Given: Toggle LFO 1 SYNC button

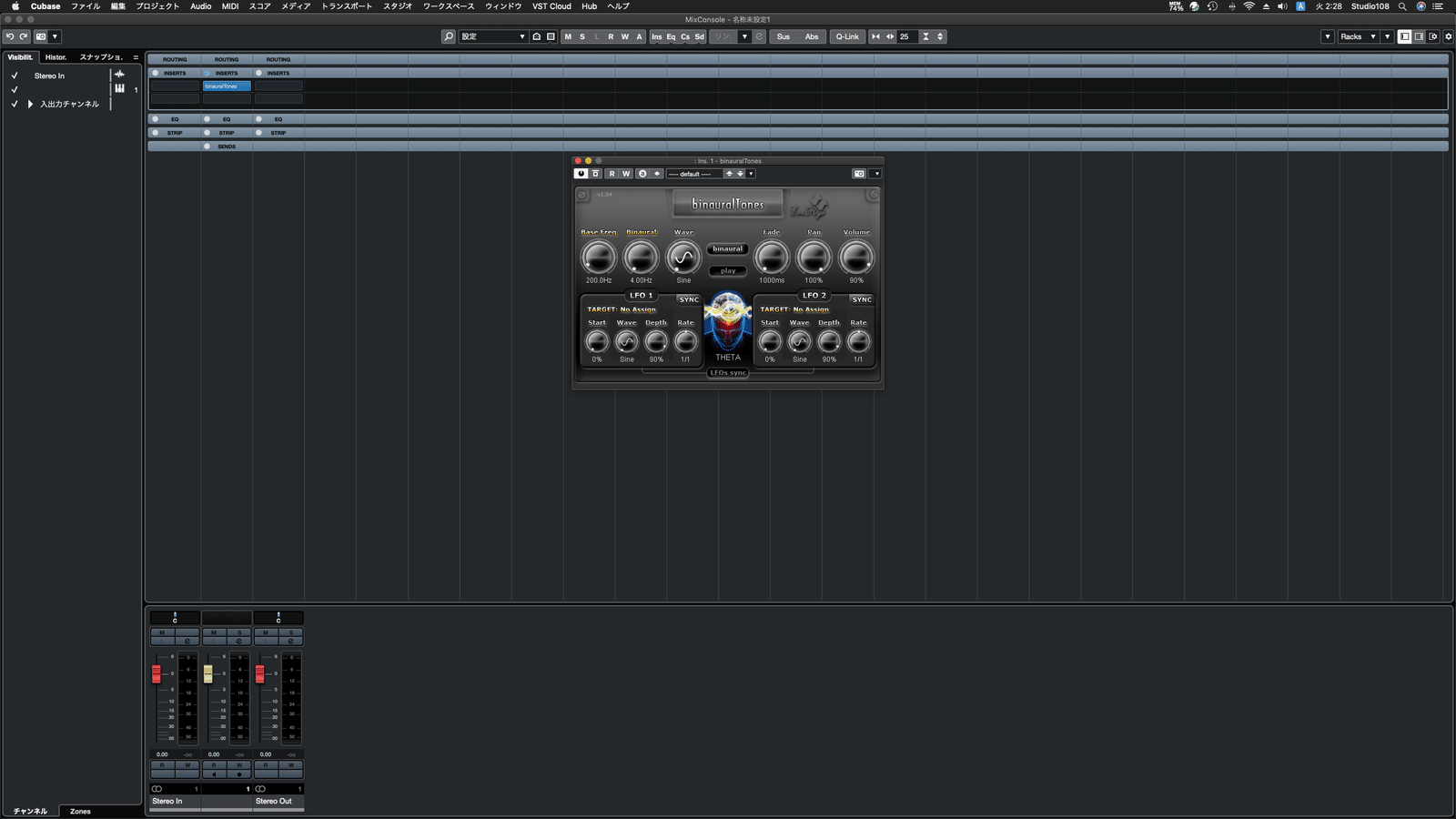Looking at the screenshot, I should coord(689,299).
